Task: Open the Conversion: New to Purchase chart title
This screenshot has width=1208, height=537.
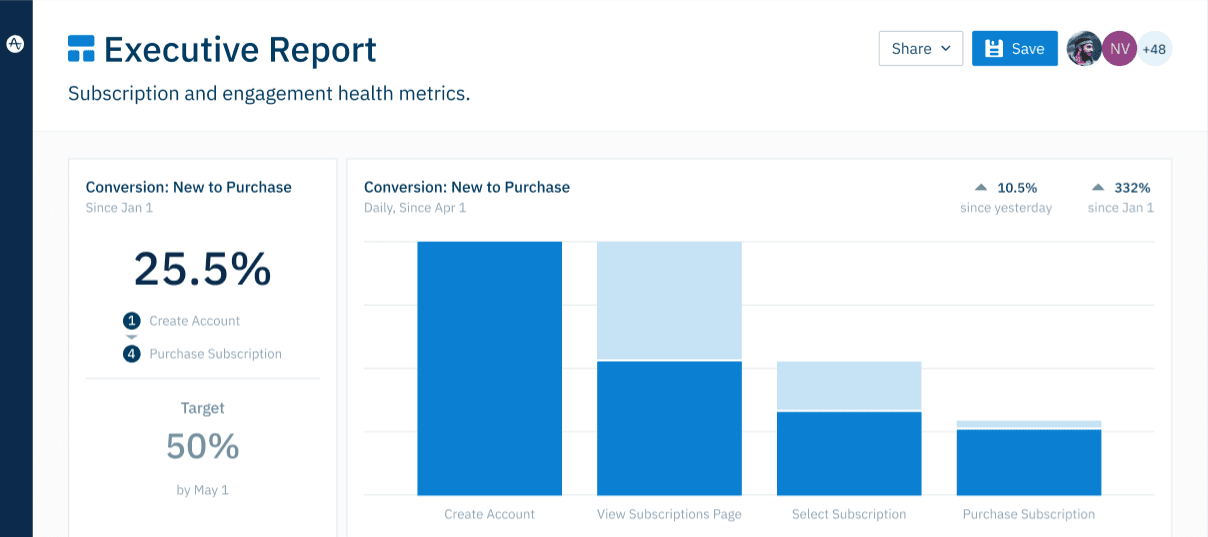Action: pos(467,187)
